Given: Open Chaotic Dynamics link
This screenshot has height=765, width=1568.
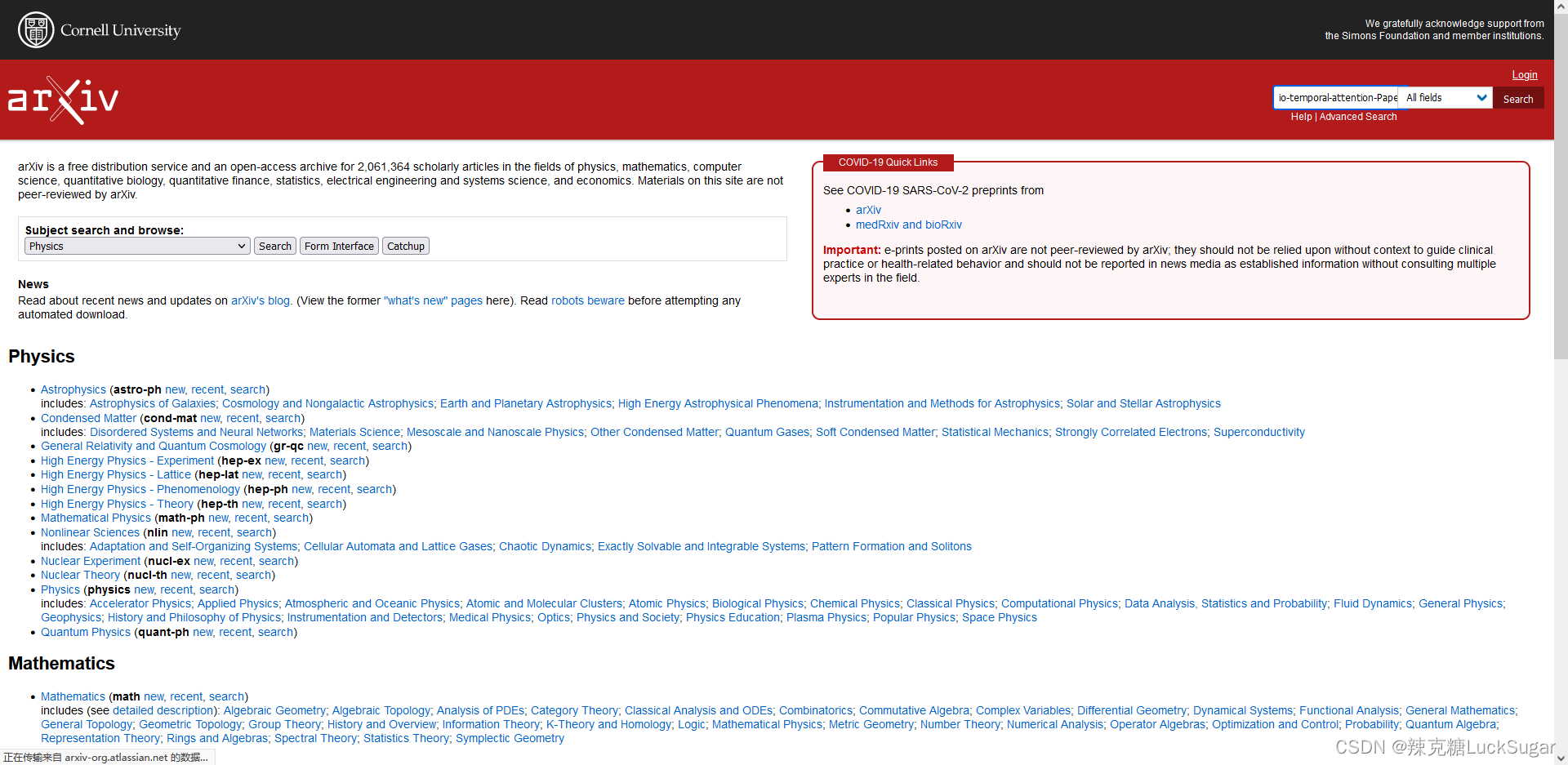Looking at the screenshot, I should 545,546.
